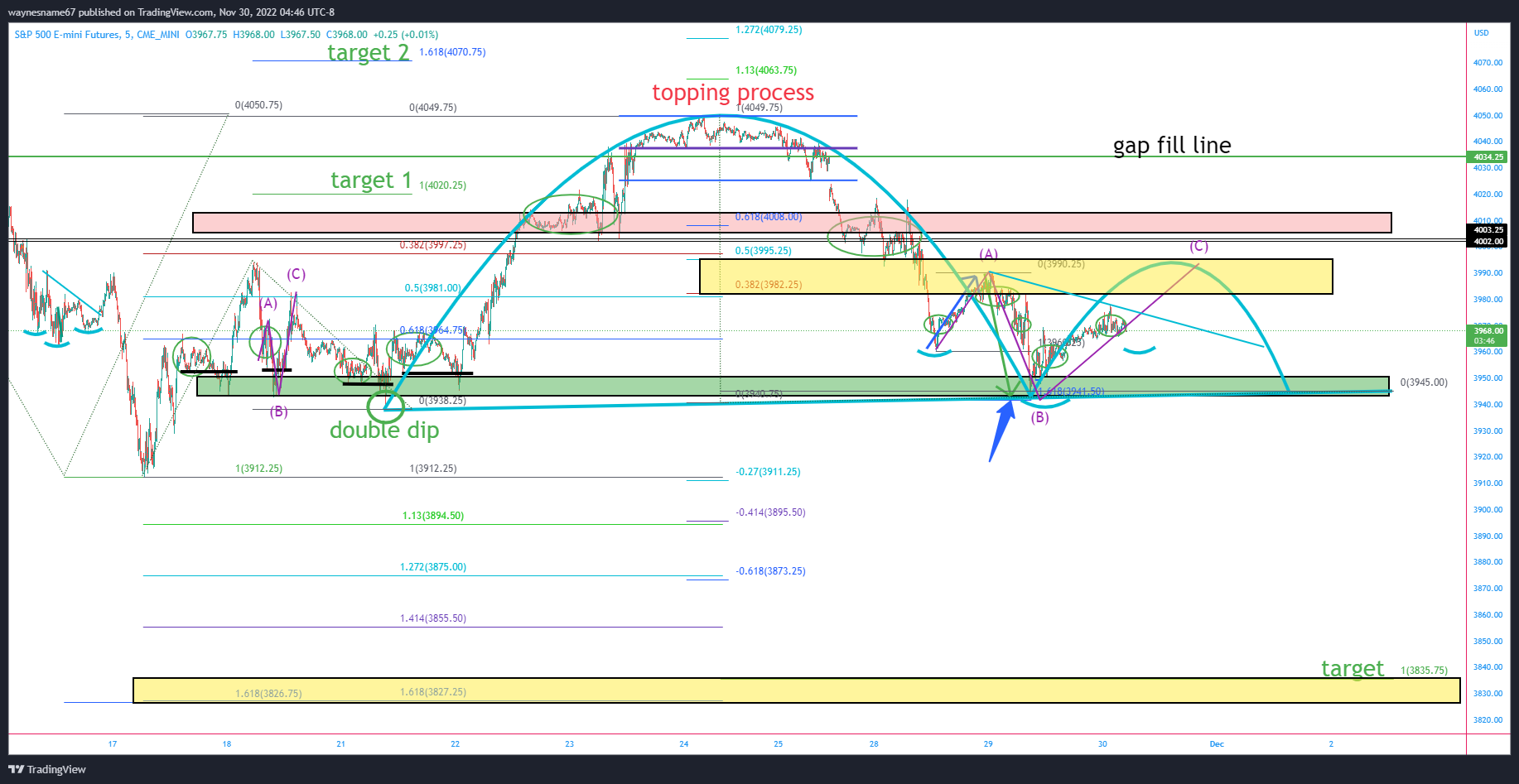Select the 1(3835.75) label beside bottom target
This screenshot has width=1519, height=784.
(1425, 671)
